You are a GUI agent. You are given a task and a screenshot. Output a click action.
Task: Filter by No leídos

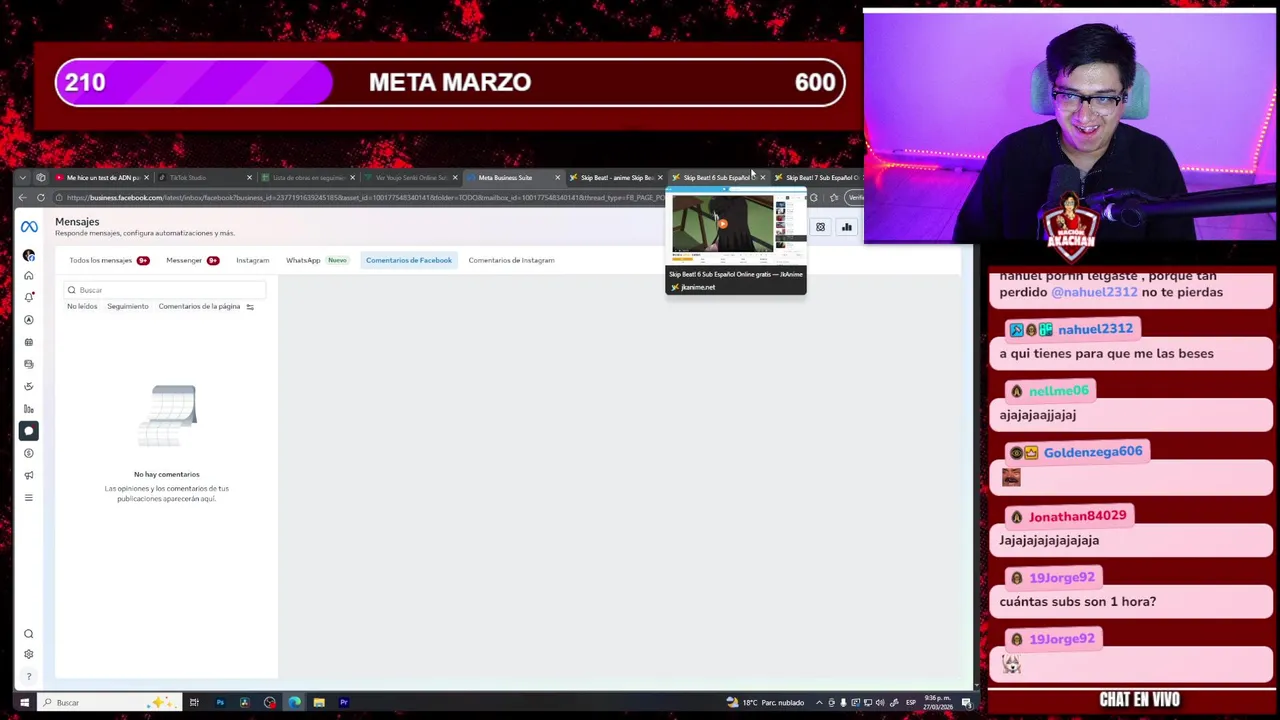point(82,306)
